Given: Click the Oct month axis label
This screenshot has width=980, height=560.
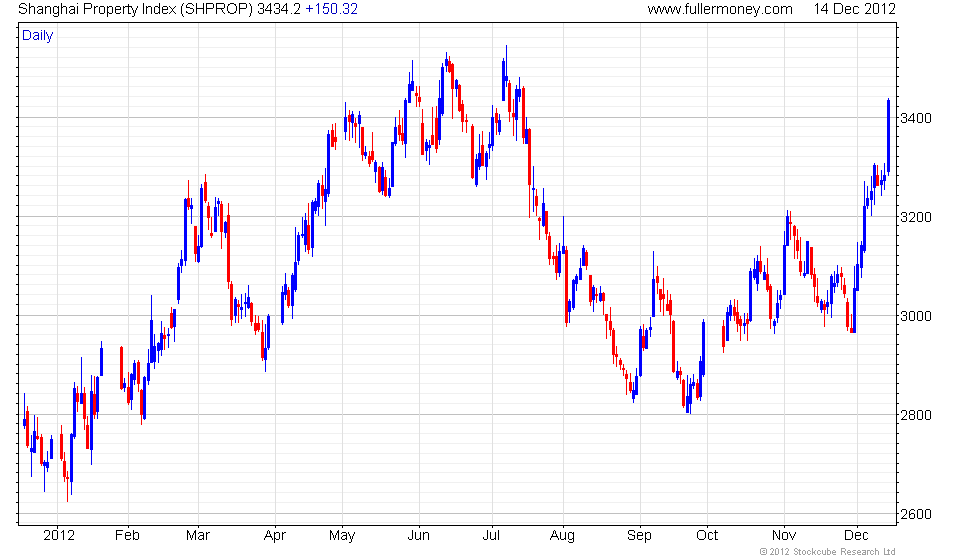Looking at the screenshot, I should pyautogui.click(x=708, y=536).
